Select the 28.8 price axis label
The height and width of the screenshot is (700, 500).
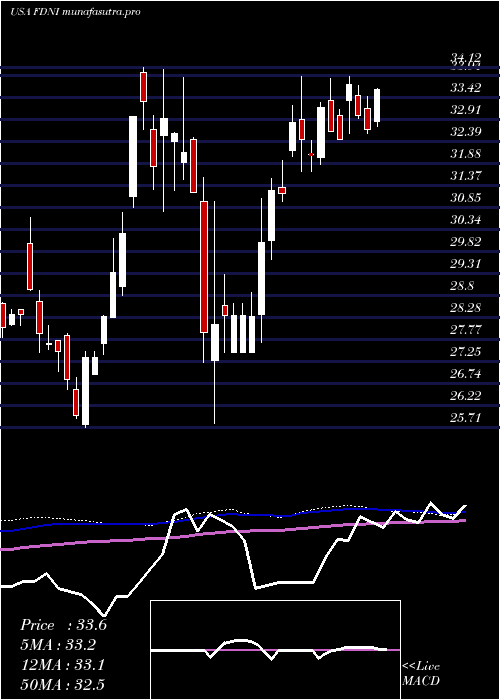point(462,286)
